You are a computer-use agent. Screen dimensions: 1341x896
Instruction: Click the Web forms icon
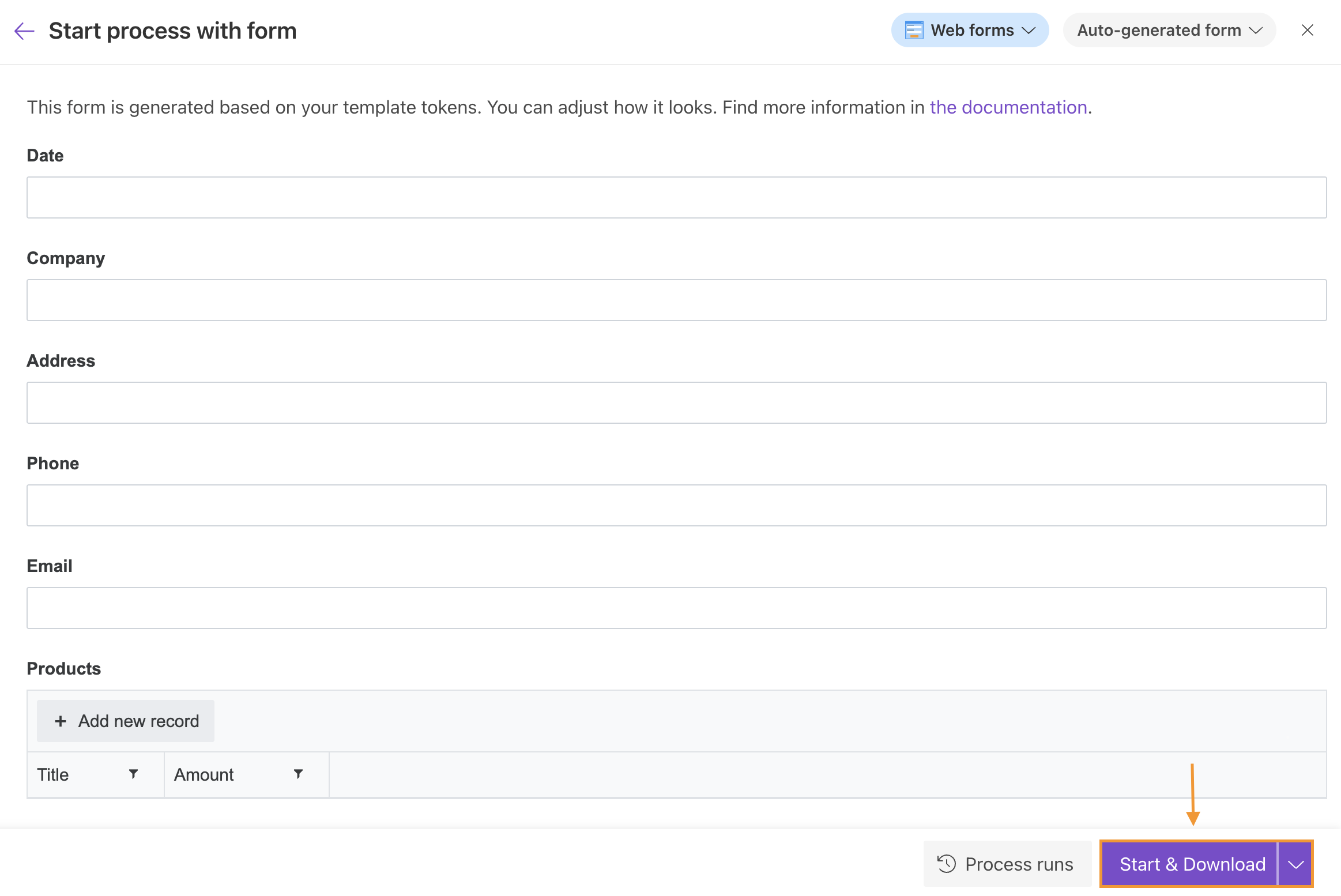914,30
